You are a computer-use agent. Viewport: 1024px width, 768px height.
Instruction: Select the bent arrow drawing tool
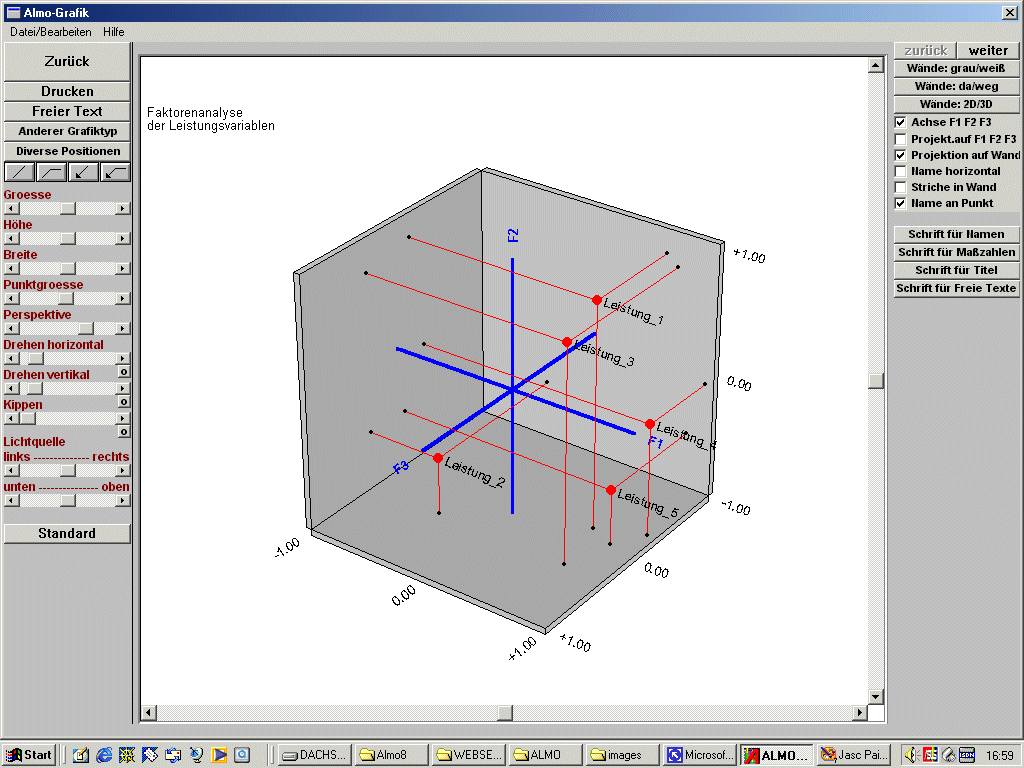pos(115,172)
